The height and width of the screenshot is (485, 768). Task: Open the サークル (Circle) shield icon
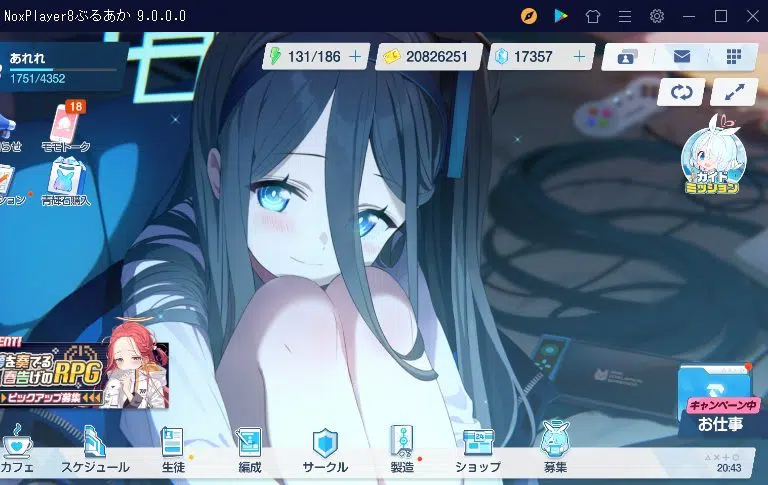(x=324, y=450)
